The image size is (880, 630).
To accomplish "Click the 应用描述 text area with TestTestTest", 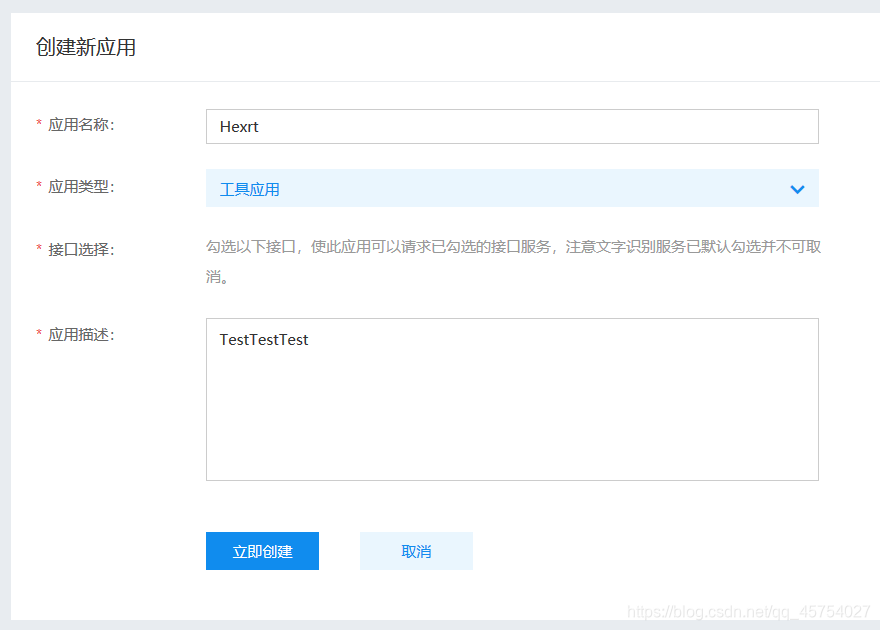I will [x=512, y=399].
